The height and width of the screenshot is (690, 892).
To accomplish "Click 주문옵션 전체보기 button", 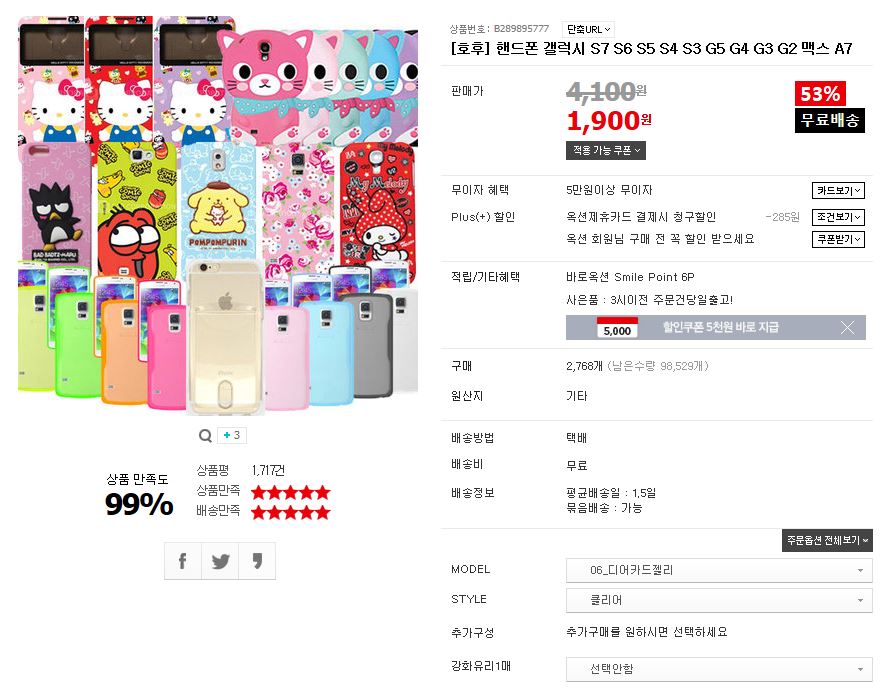I will pos(827,540).
